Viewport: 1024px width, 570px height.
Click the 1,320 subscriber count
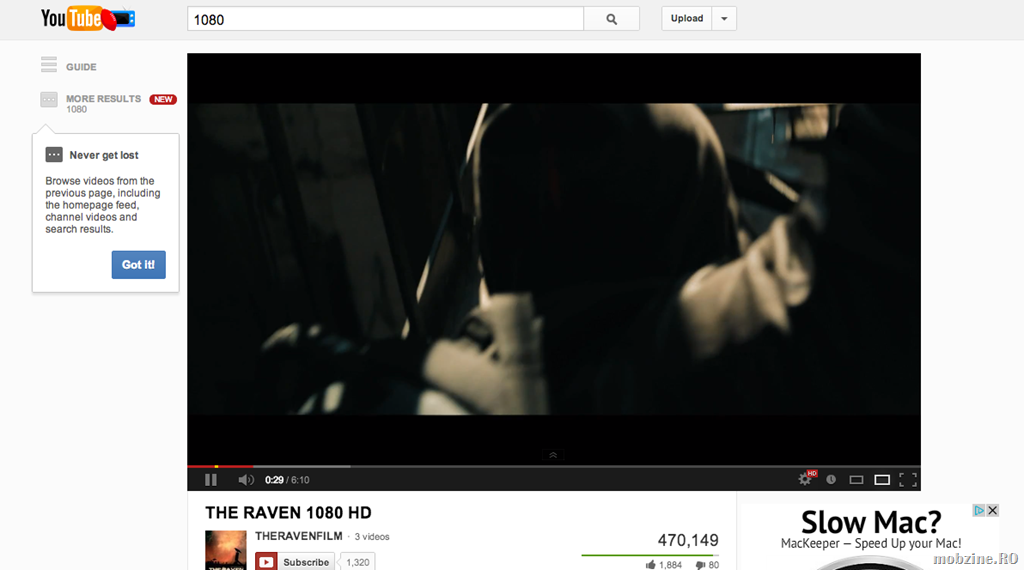[358, 562]
